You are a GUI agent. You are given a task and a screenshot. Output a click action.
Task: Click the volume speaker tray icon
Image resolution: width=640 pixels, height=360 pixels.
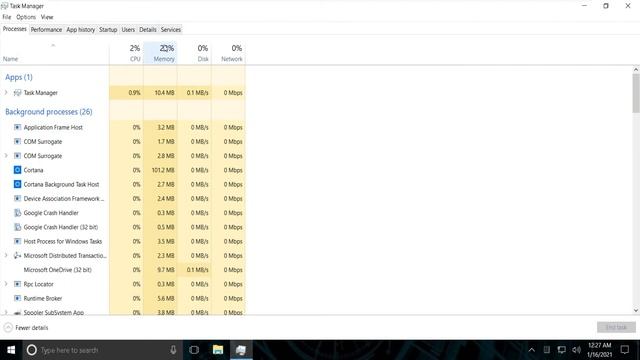point(576,350)
